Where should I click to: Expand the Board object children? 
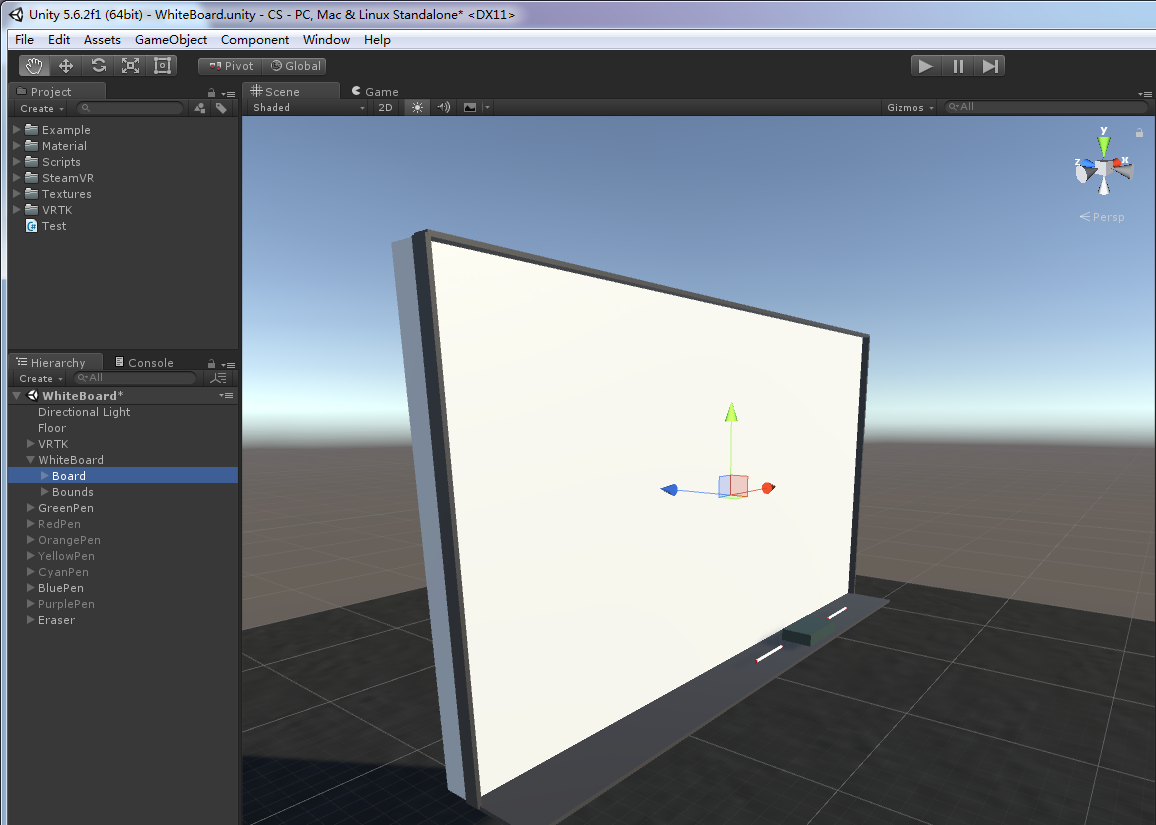44,476
